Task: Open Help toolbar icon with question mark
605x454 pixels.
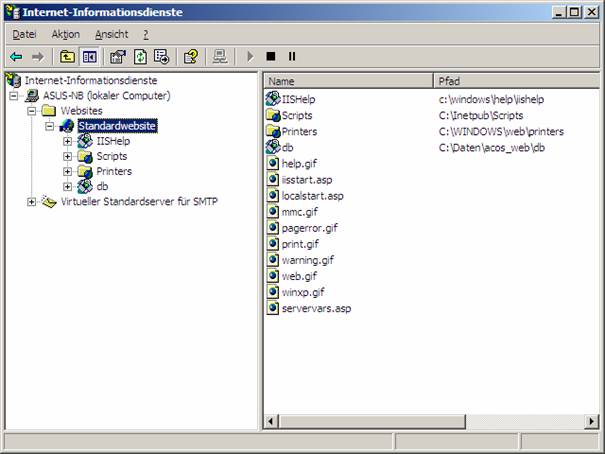Action: coord(191,57)
